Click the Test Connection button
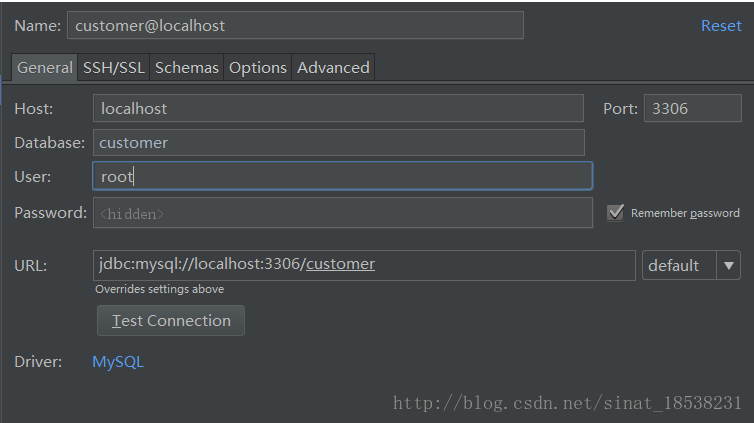 pyautogui.click(x=171, y=321)
